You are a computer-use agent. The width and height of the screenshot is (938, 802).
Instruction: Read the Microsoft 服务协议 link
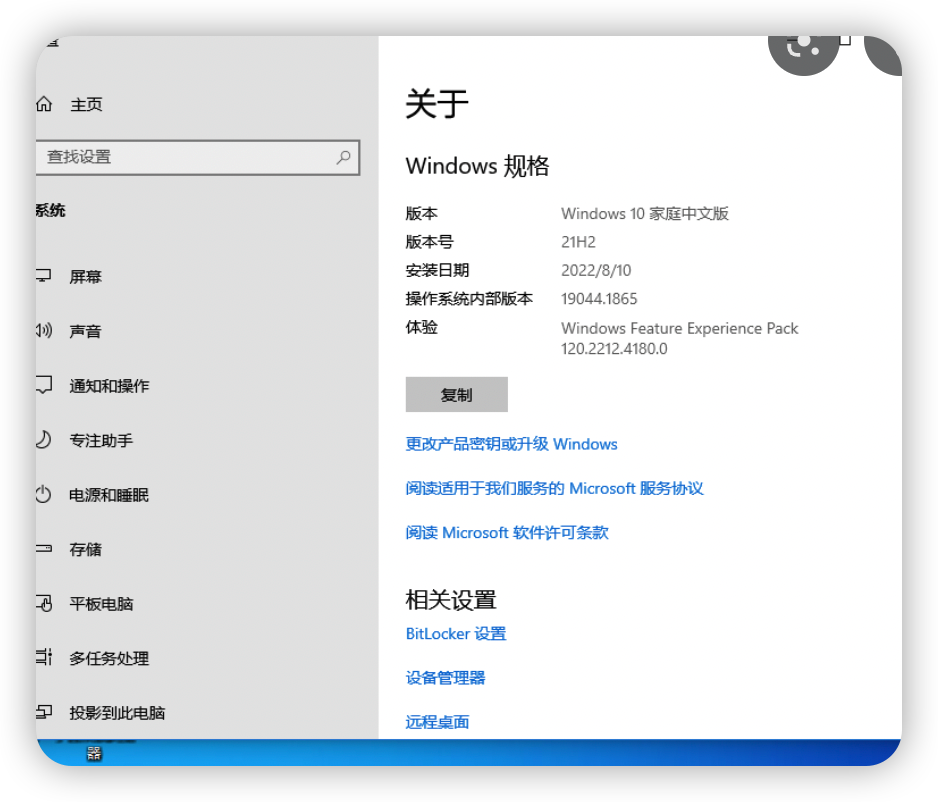point(553,488)
